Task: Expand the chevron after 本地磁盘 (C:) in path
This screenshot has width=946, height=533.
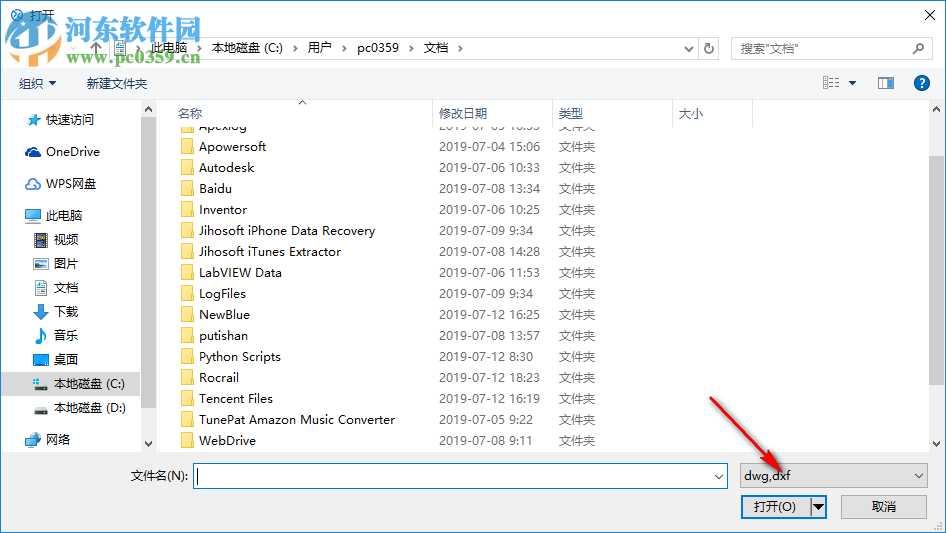Action: 295,48
